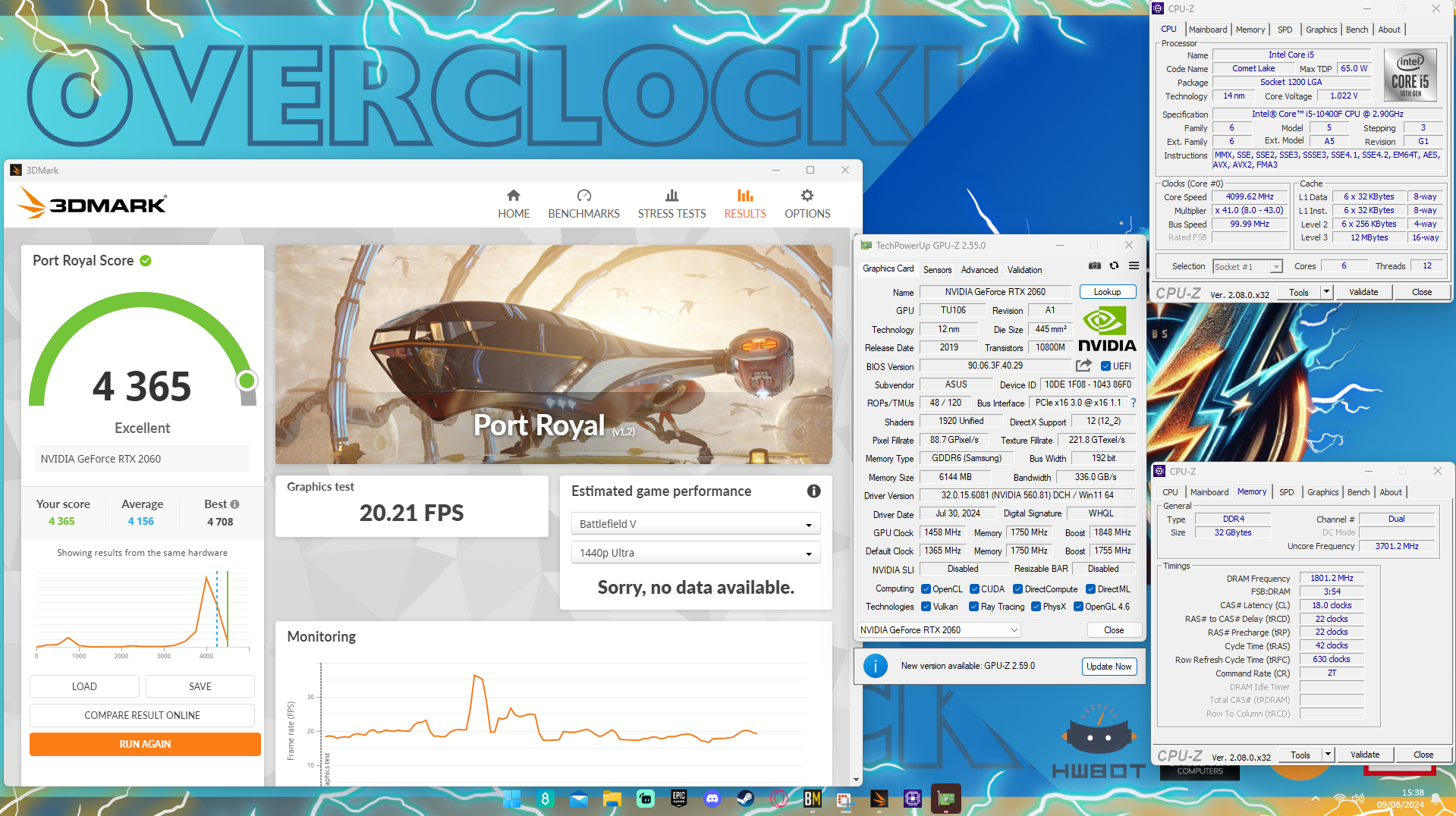
Task: Click the info icon next to Best score
Action: (x=234, y=504)
